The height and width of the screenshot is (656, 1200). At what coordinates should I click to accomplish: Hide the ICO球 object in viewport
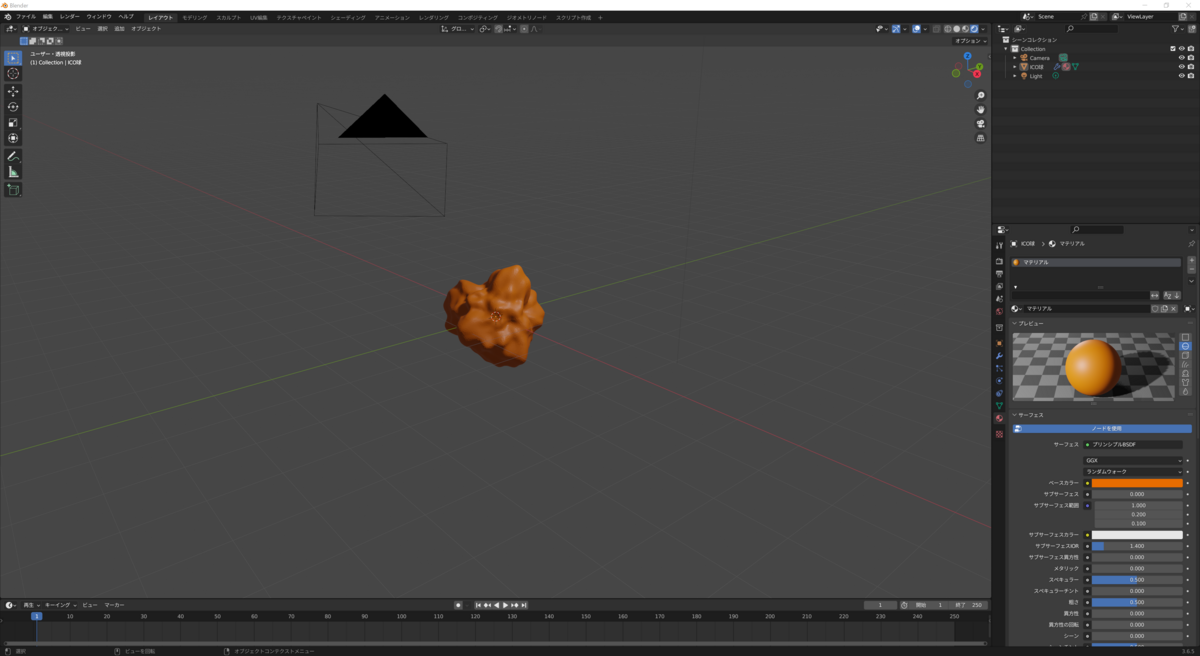[x=1181, y=67]
